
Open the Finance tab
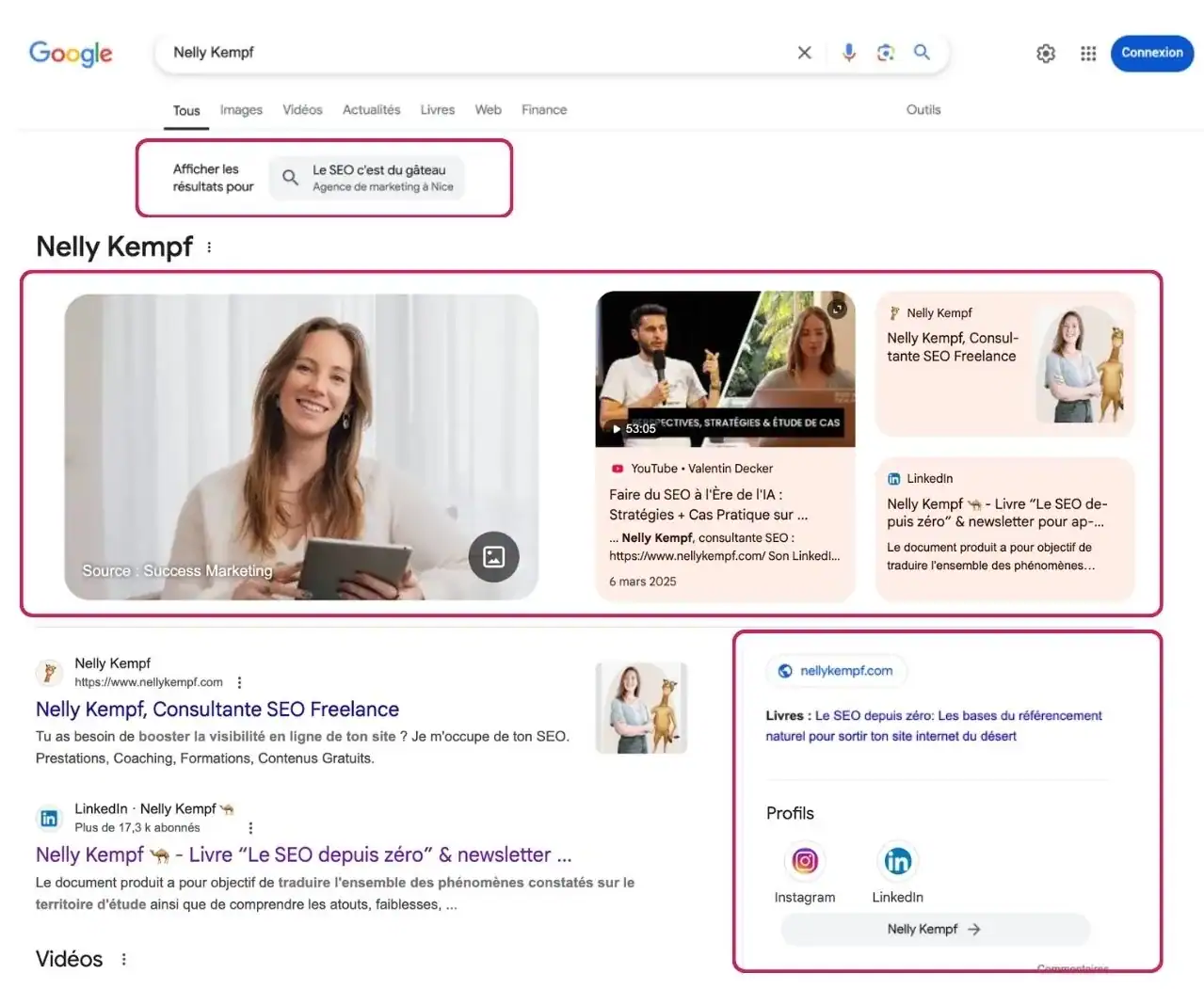point(544,110)
